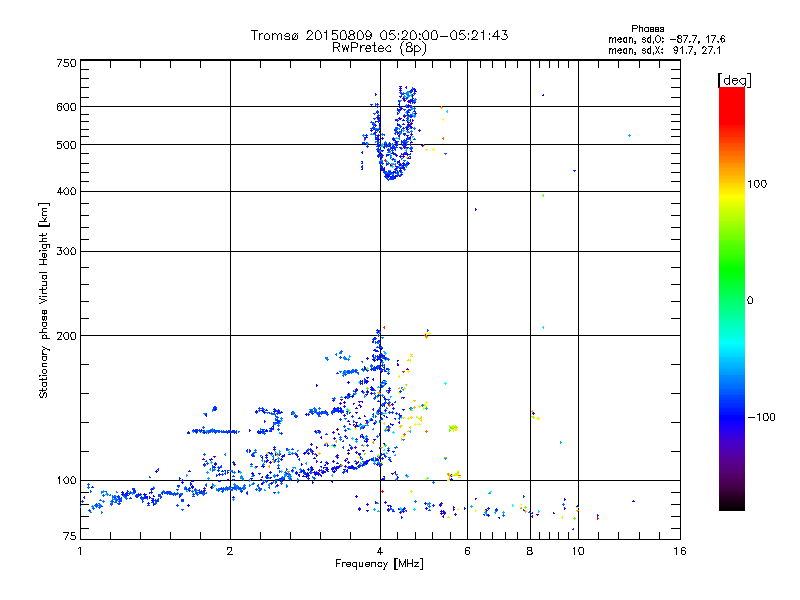Click the yellow echo points near 5.5 MHz, 100 km

[x=453, y=474]
